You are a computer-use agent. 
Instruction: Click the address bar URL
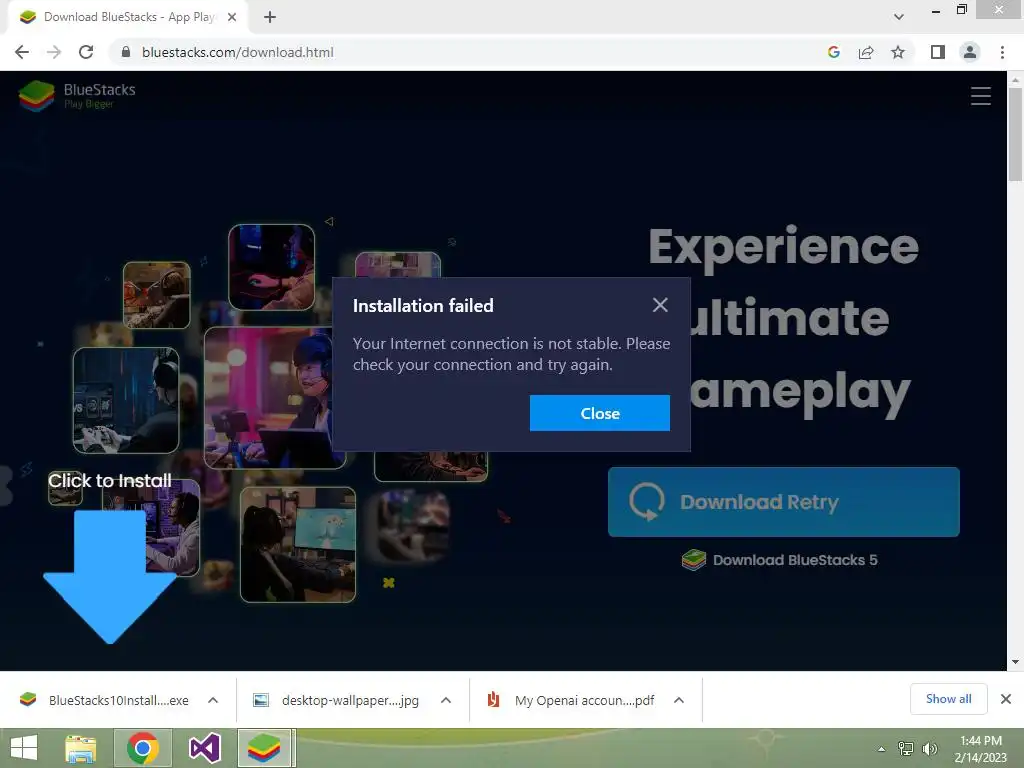[238, 52]
